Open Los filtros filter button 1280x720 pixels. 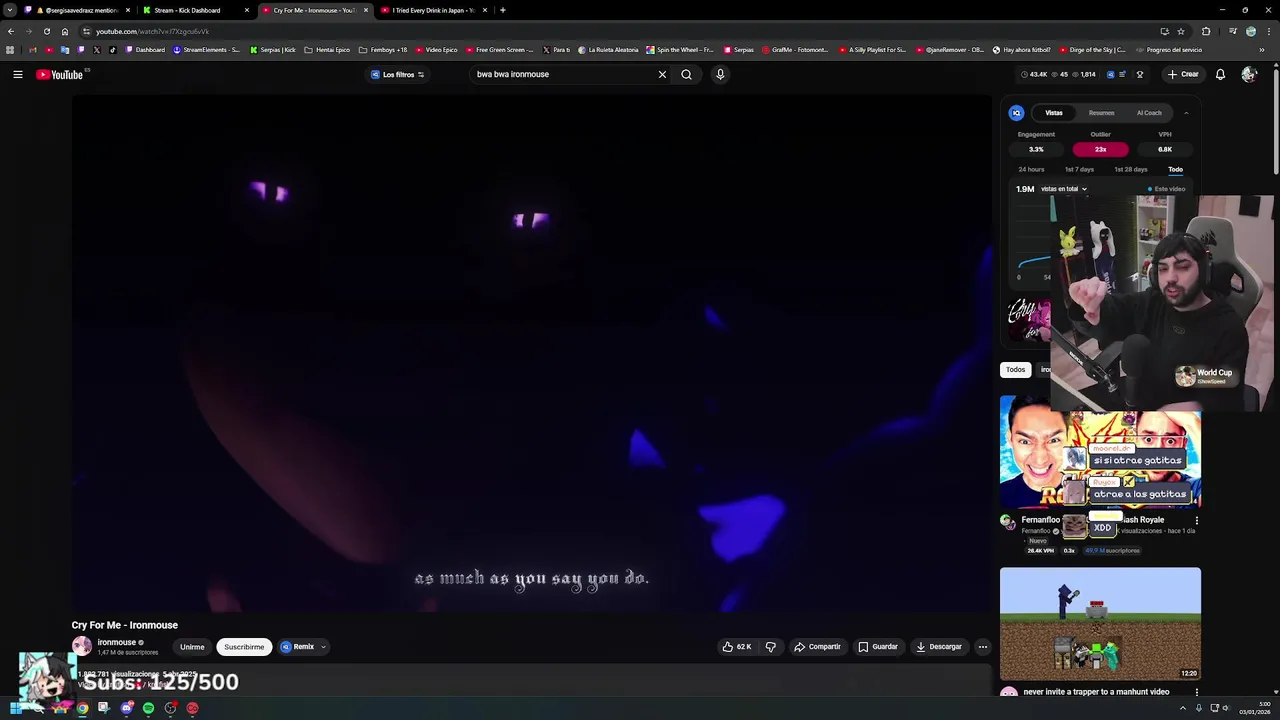[398, 74]
